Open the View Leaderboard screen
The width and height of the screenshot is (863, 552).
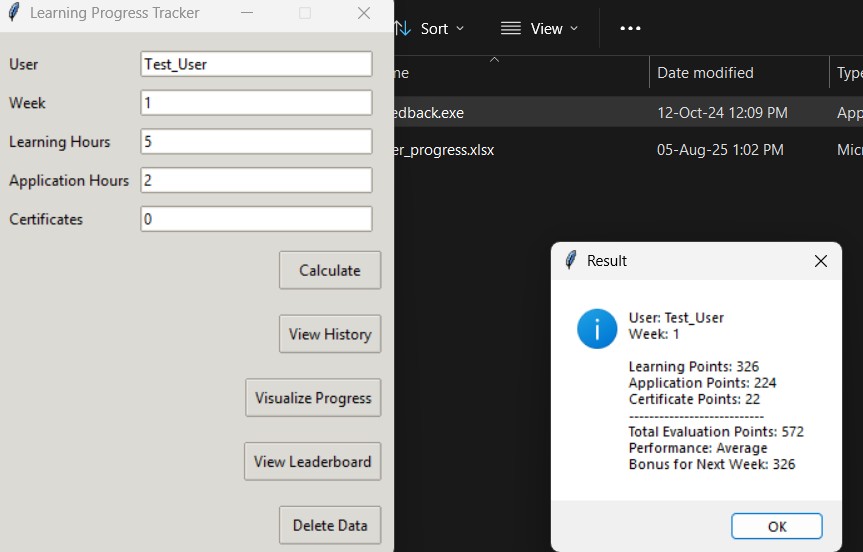coord(312,462)
